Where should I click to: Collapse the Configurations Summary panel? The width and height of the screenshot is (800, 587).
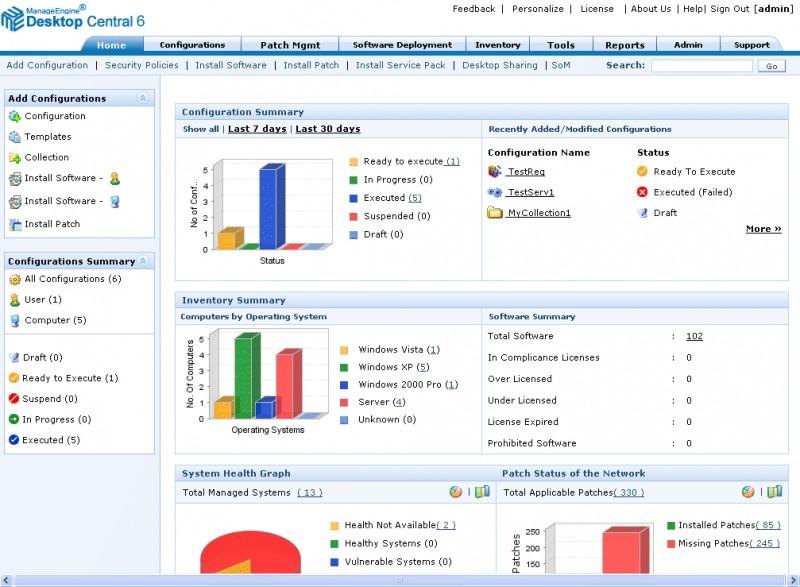(x=144, y=261)
